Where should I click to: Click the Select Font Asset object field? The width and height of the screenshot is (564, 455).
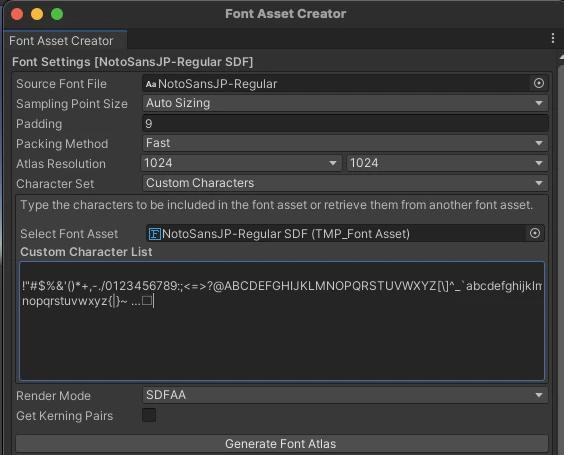tap(345, 234)
